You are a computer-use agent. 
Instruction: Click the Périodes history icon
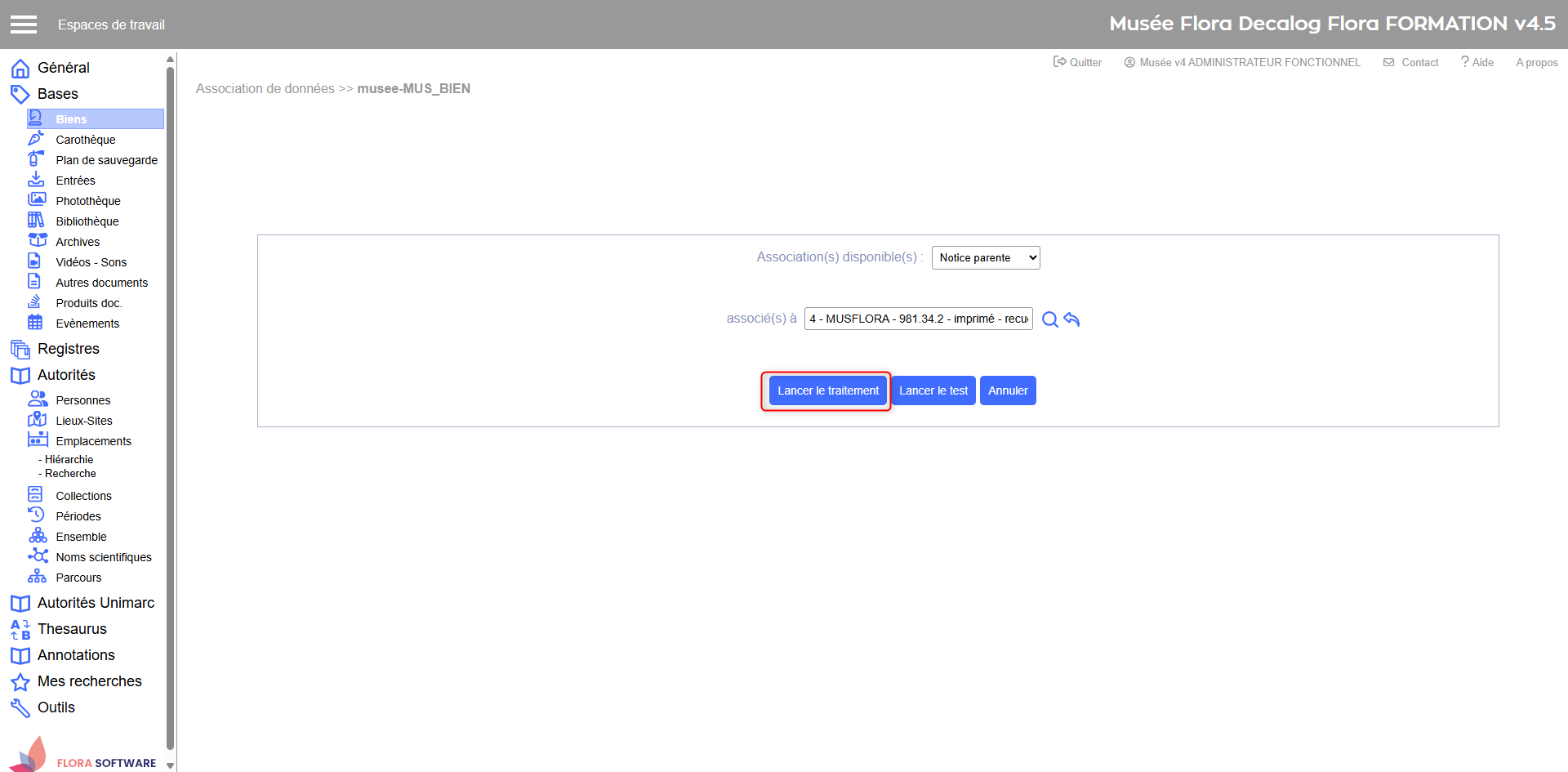point(36,515)
